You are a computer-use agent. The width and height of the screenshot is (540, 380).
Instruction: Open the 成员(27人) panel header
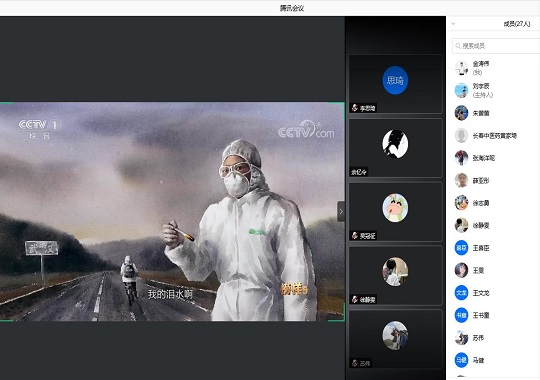pyautogui.click(x=517, y=24)
